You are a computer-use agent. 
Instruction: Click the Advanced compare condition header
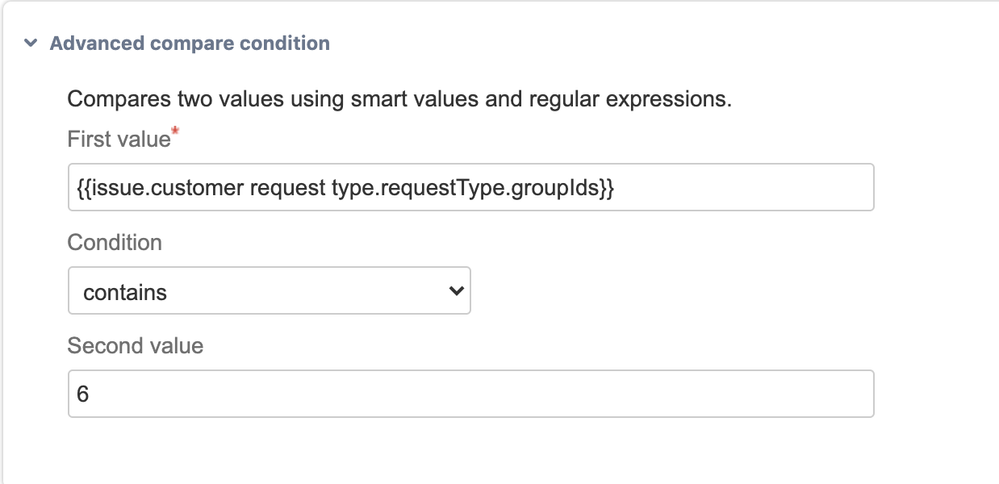pyautogui.click(x=189, y=44)
